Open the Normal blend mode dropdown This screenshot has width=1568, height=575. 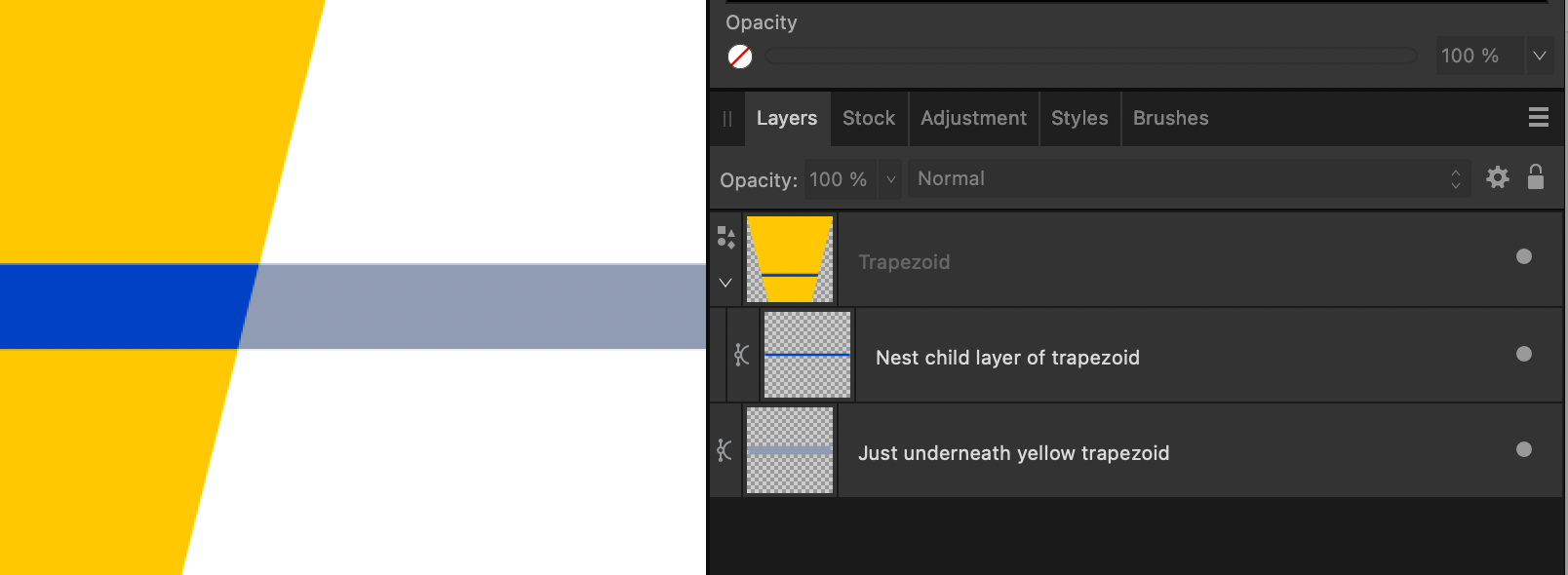coord(1186,179)
